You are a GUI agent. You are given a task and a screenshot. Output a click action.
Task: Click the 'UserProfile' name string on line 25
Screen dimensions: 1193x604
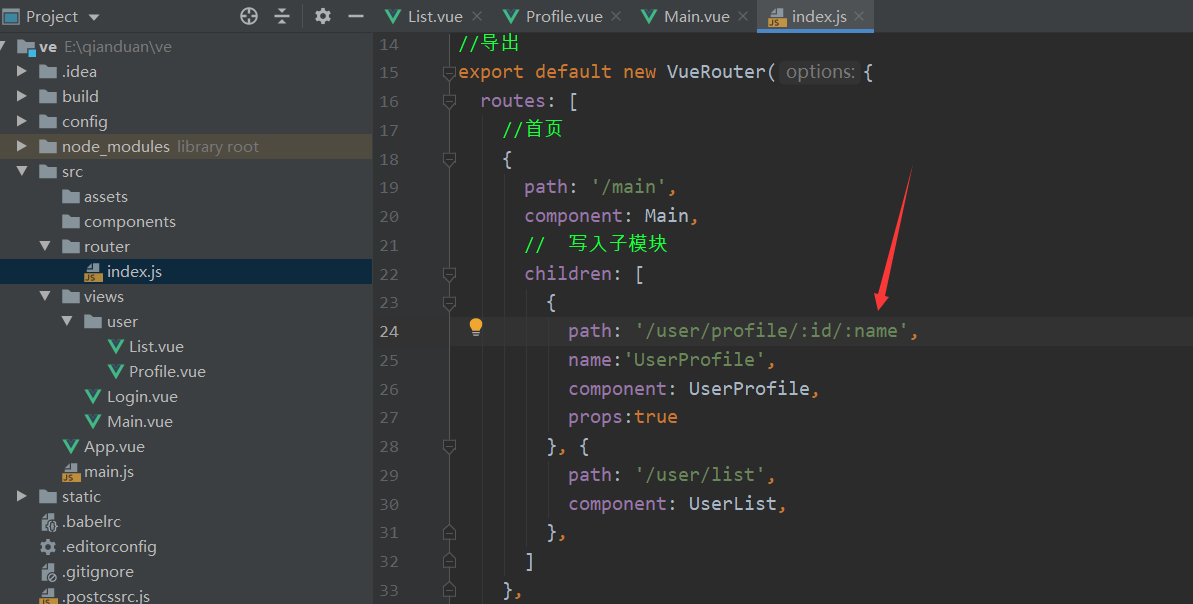coord(694,360)
